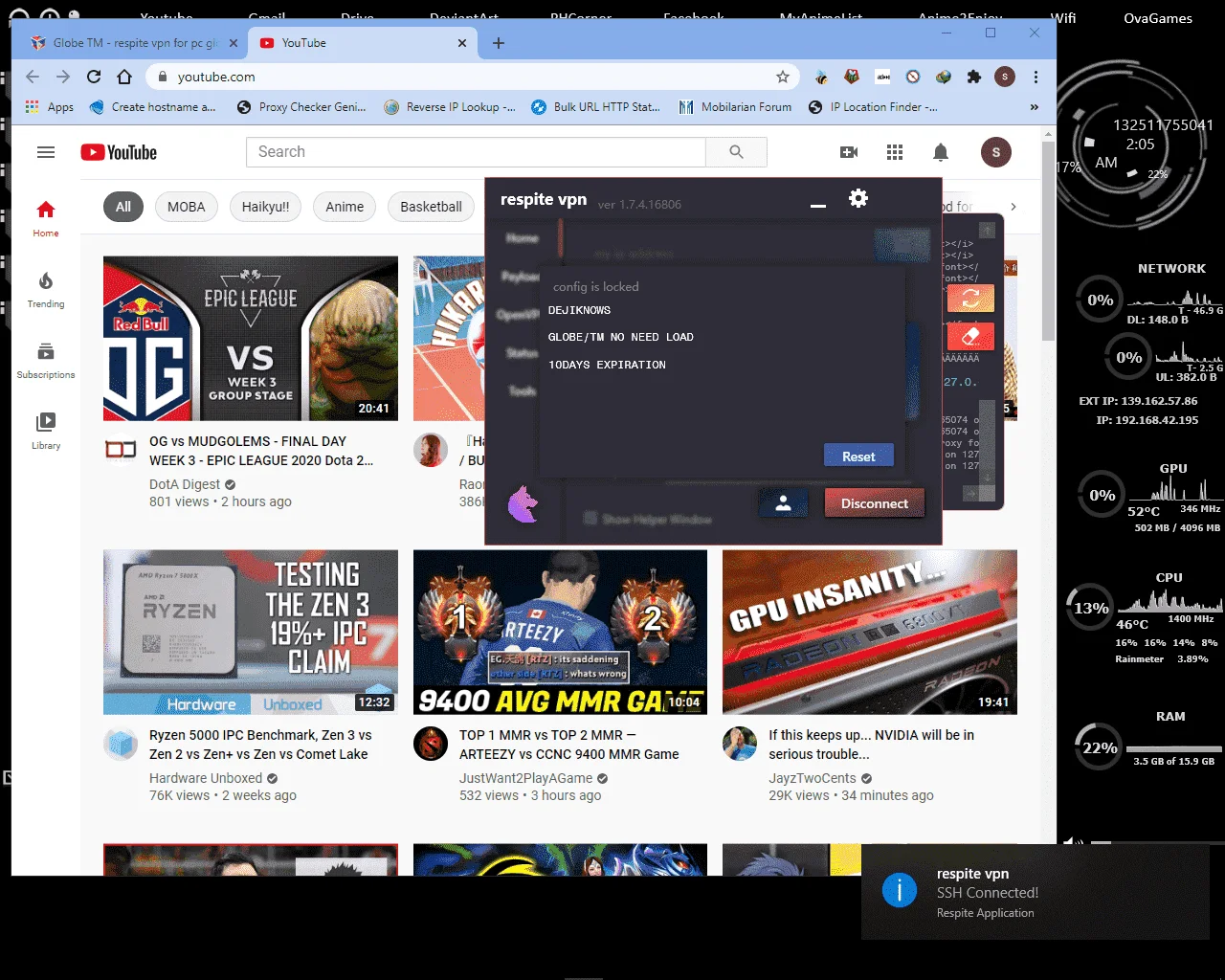The image size is (1225, 980).
Task: Open the OG vs MUDGOLEMS video thumbnail
Action: click(251, 339)
